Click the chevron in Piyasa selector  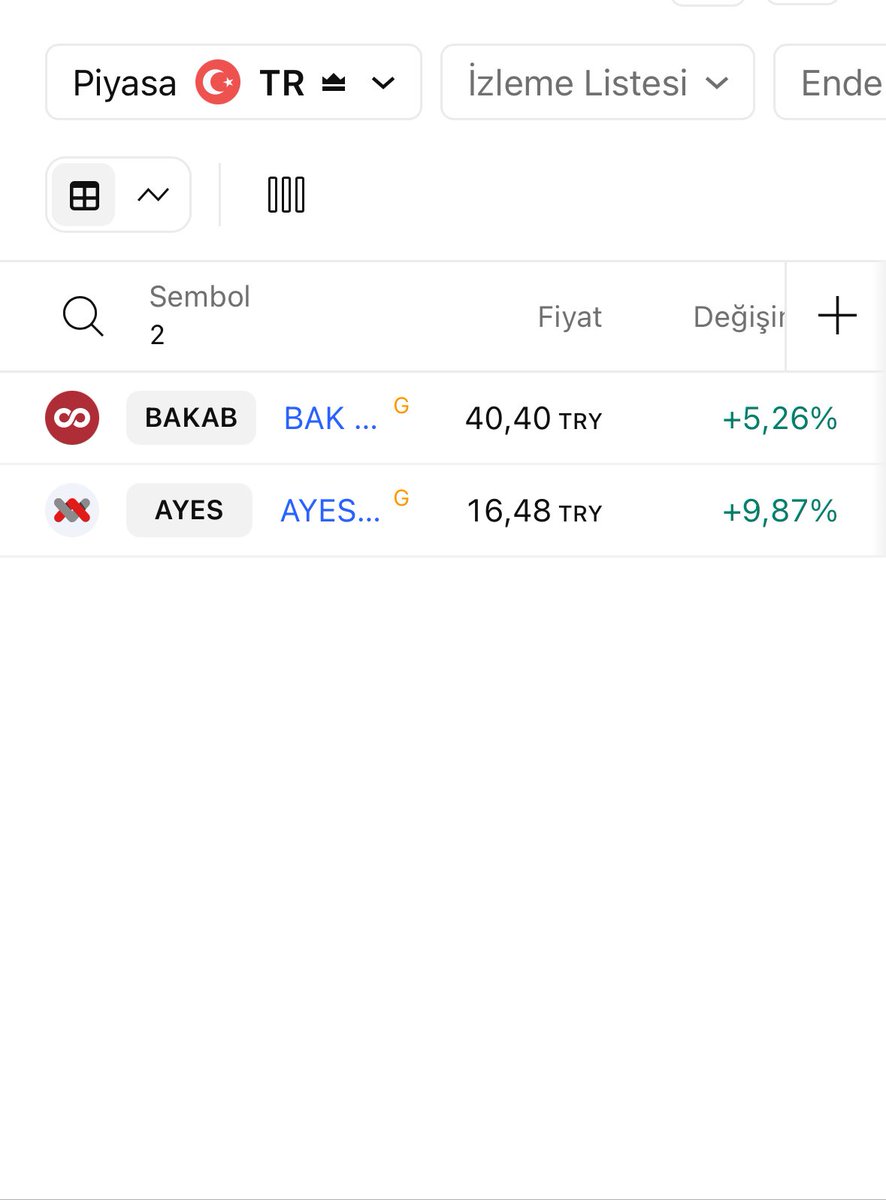coord(384,83)
